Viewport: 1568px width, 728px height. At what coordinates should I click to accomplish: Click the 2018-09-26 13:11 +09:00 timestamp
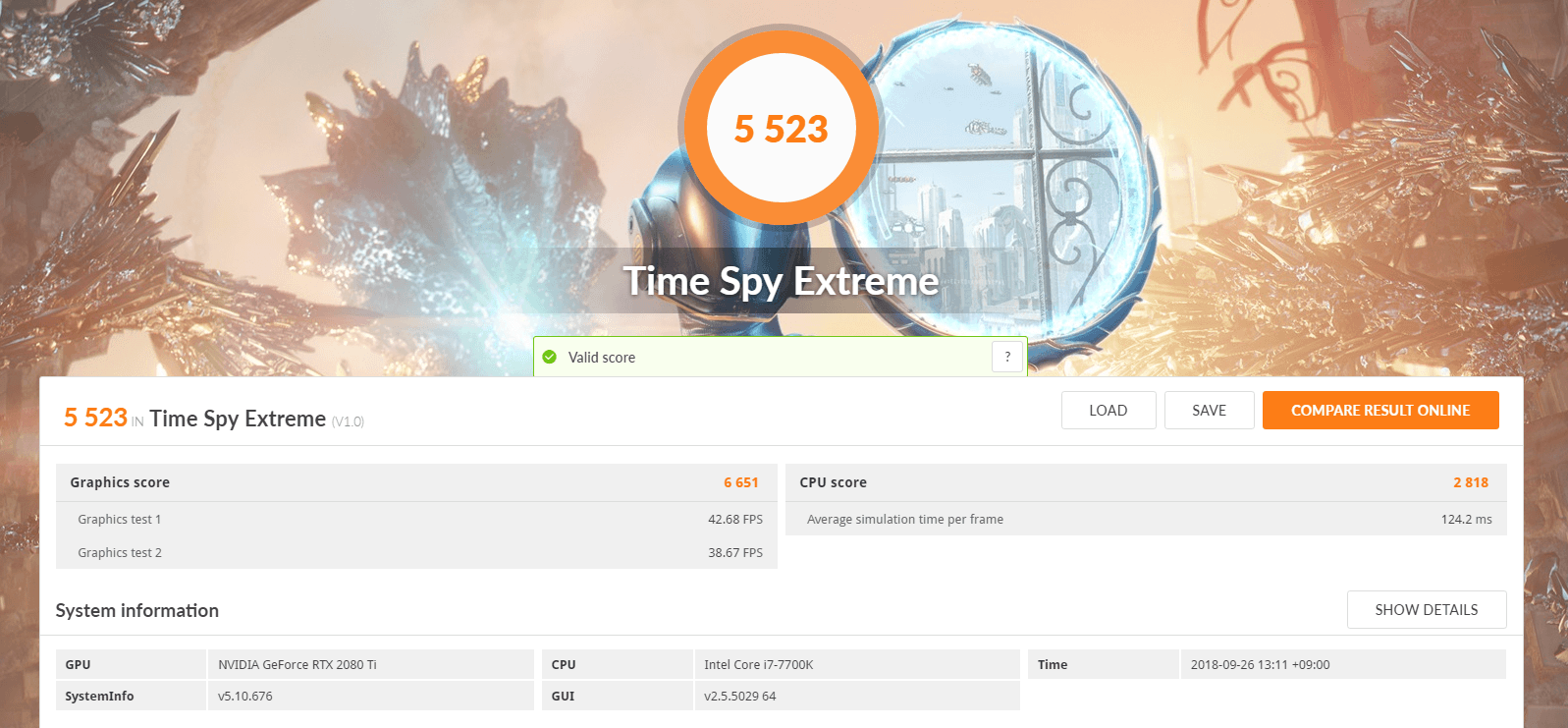(1261, 665)
